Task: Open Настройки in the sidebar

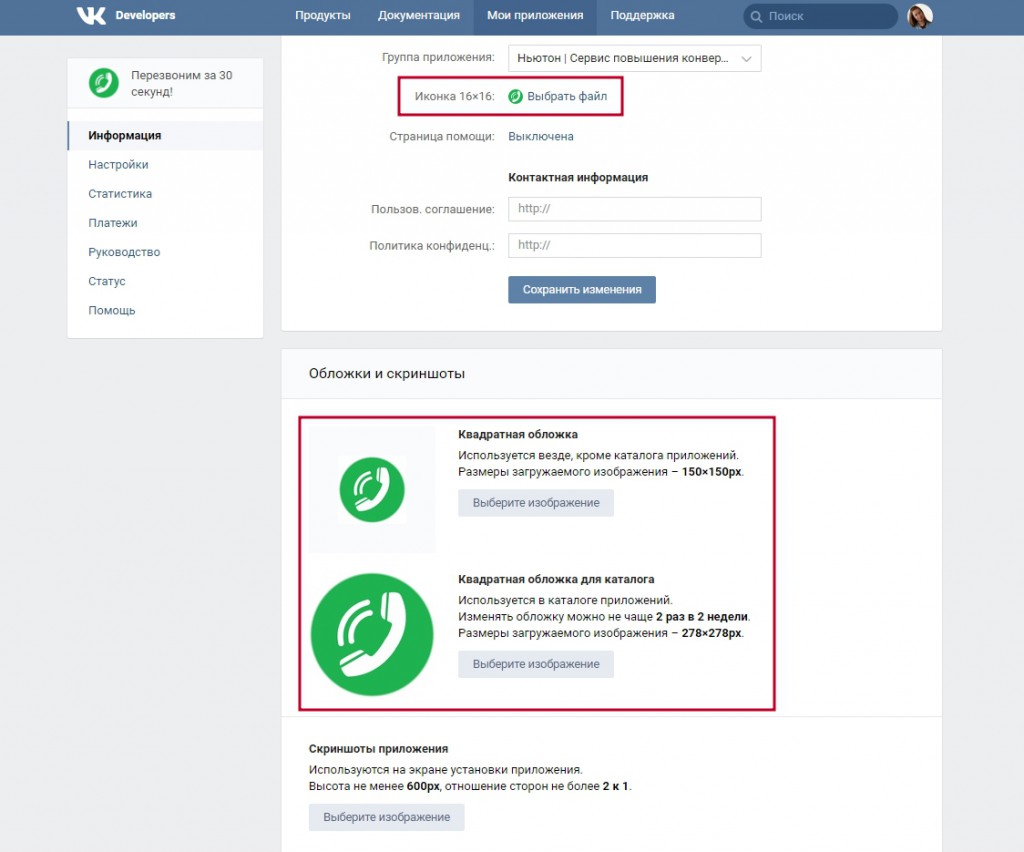Action: click(118, 165)
